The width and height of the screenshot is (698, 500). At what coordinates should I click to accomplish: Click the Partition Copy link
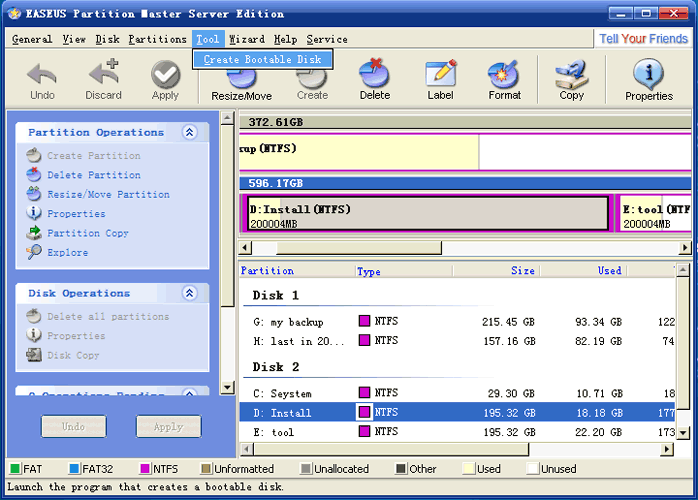point(88,233)
